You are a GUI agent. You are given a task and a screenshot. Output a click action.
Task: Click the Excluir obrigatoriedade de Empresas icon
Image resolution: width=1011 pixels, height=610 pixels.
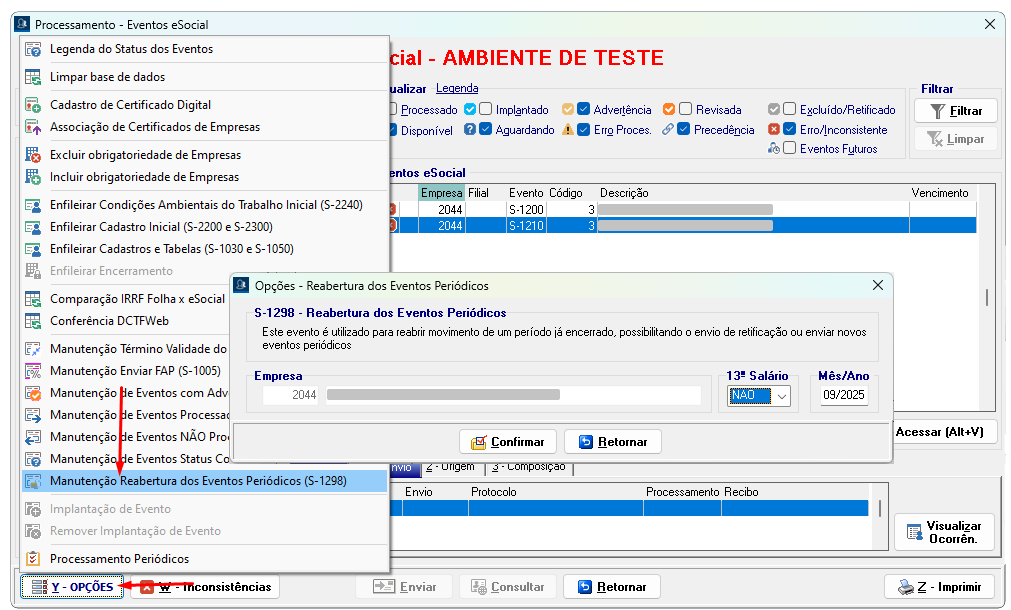(x=33, y=155)
